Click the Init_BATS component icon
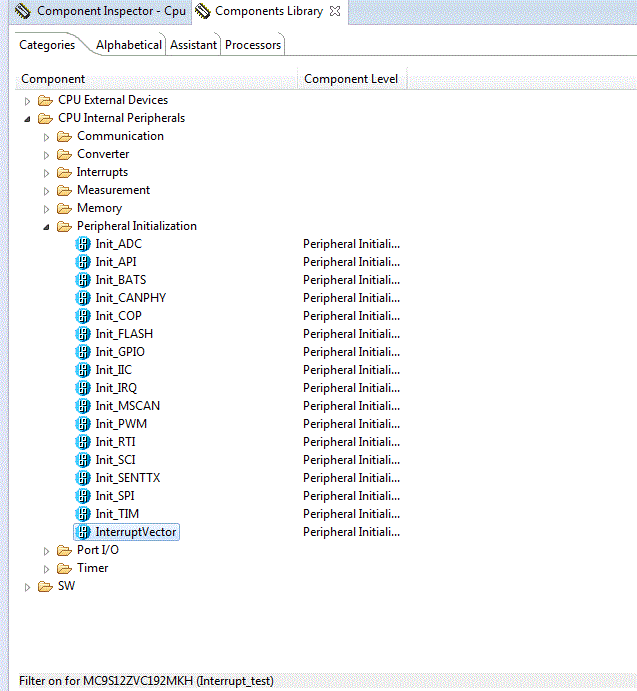 [83, 280]
